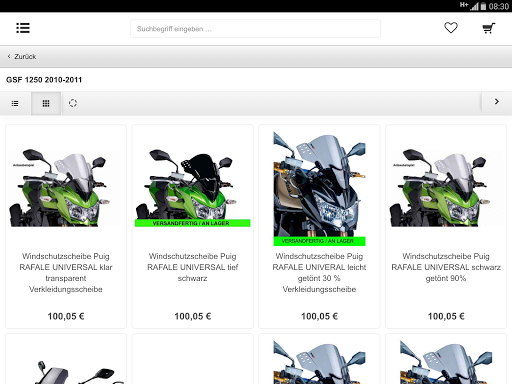
Task: Open RAFALE UNIVERAL leicht getönt 30 % image
Action: pyautogui.click(x=319, y=189)
